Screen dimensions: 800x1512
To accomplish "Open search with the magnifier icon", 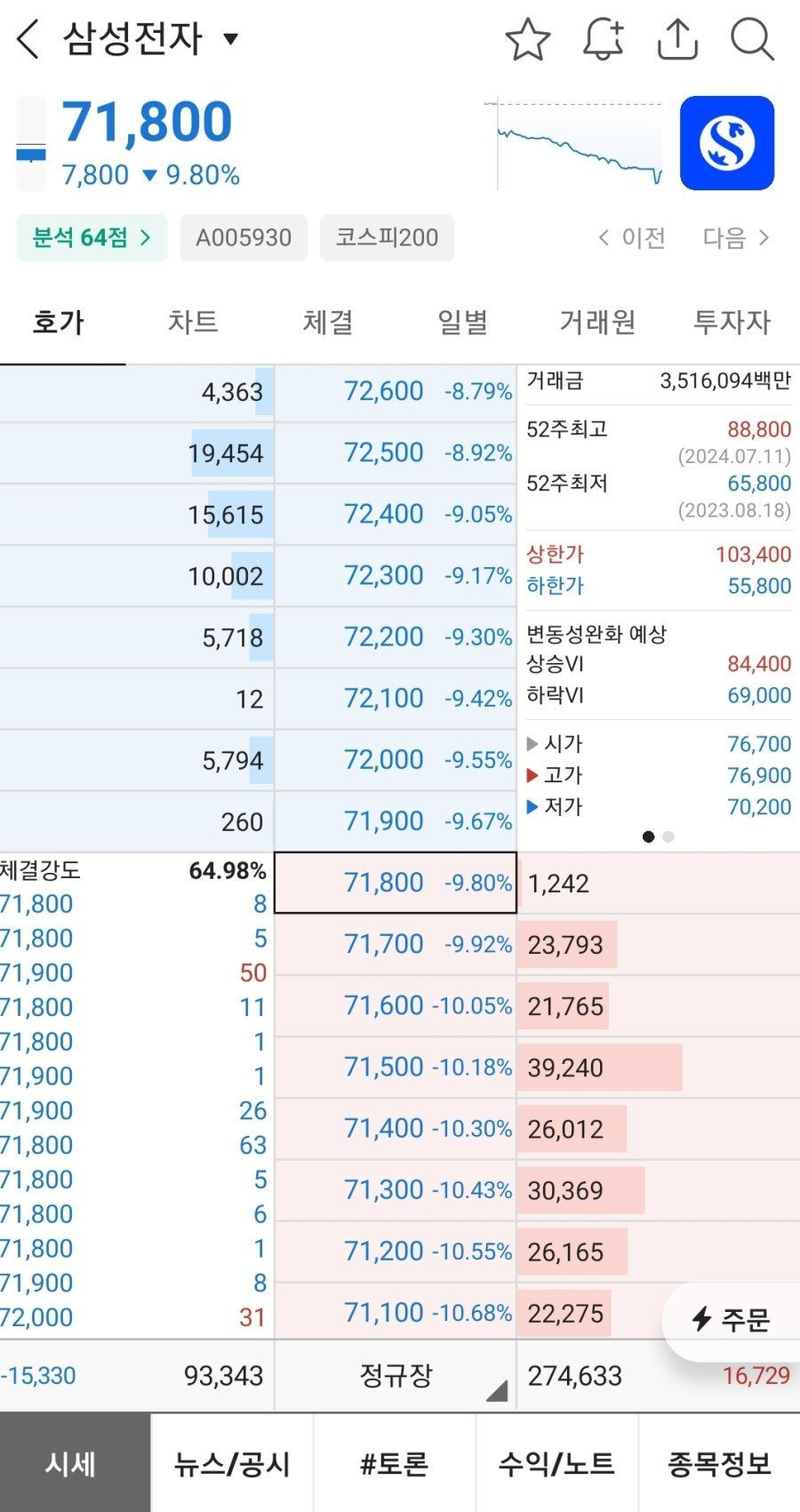I will click(x=752, y=40).
